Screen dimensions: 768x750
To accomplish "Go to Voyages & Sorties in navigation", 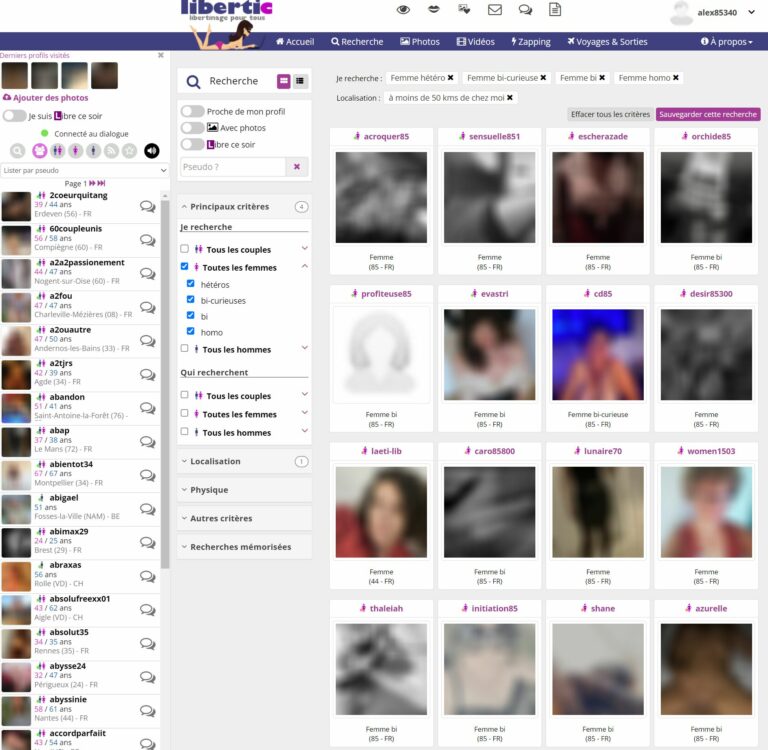I will click(606, 42).
